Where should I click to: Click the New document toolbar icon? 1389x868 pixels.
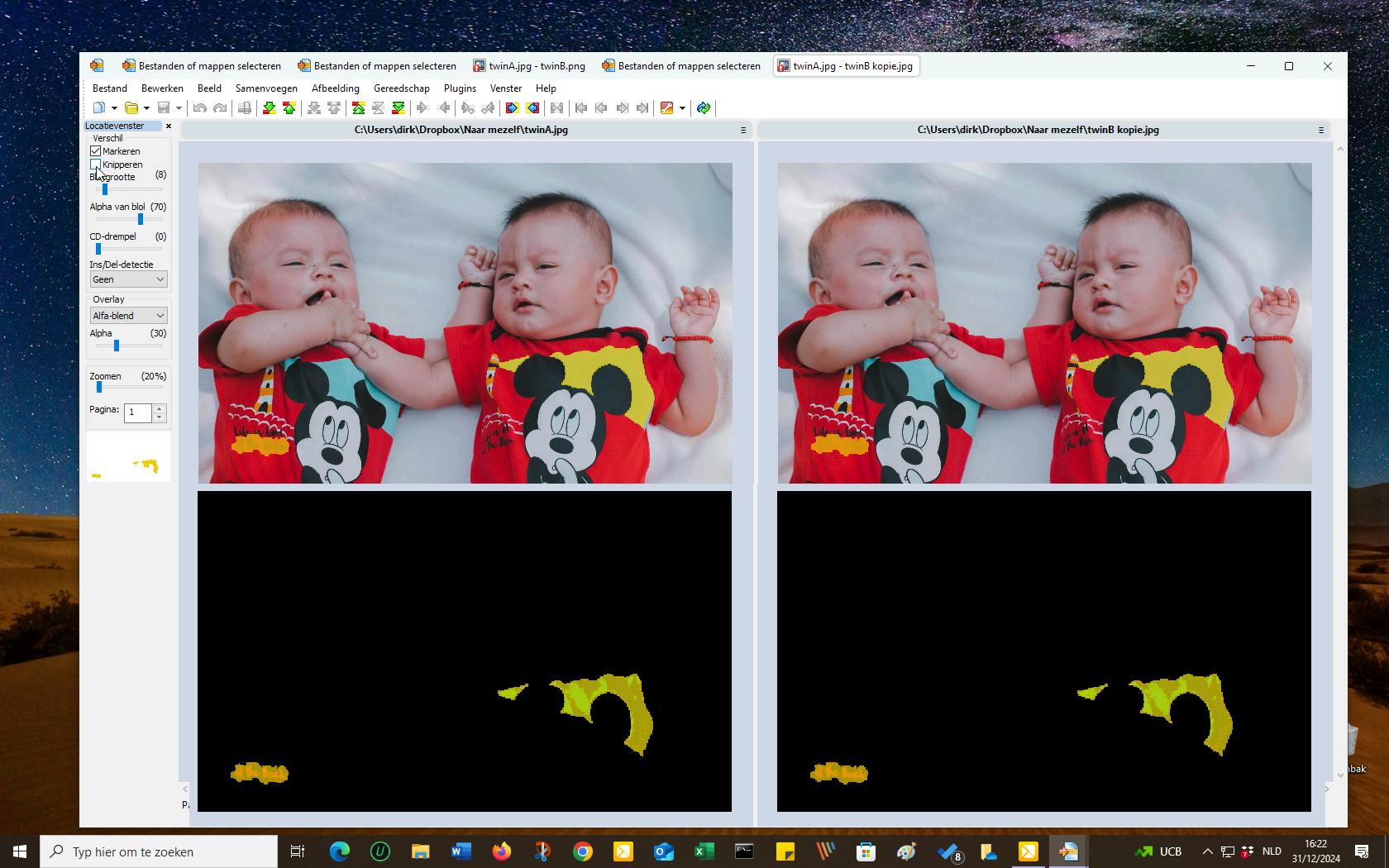[99, 107]
